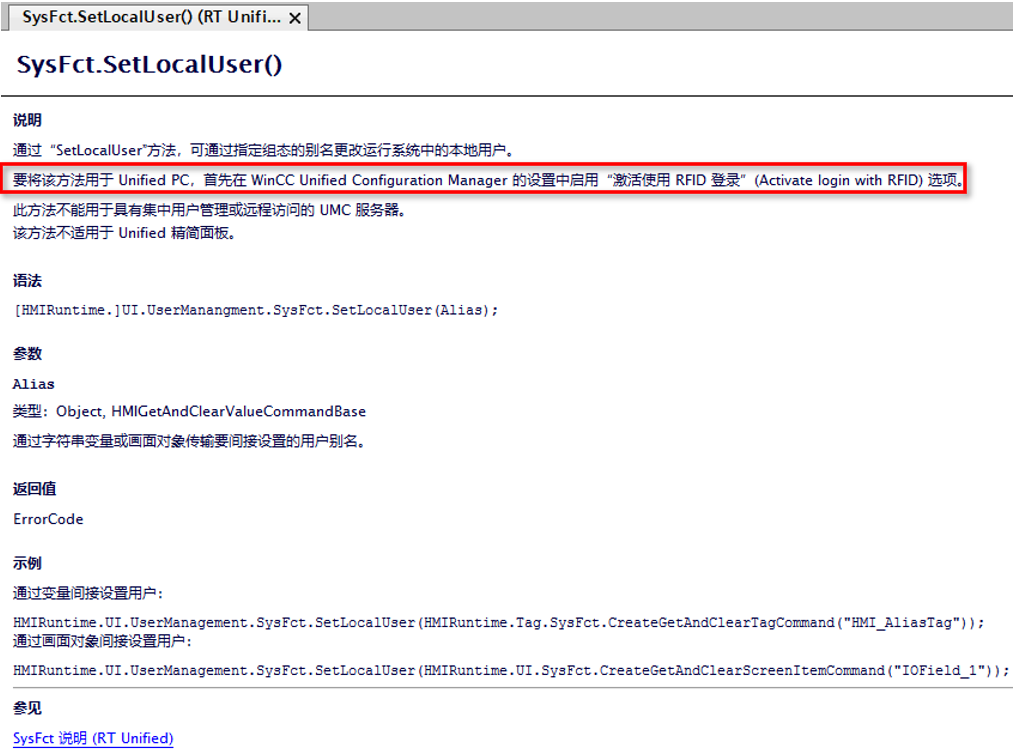1015x754 pixels.
Task: Click the 示例 section heading
Action: [x=27, y=562]
